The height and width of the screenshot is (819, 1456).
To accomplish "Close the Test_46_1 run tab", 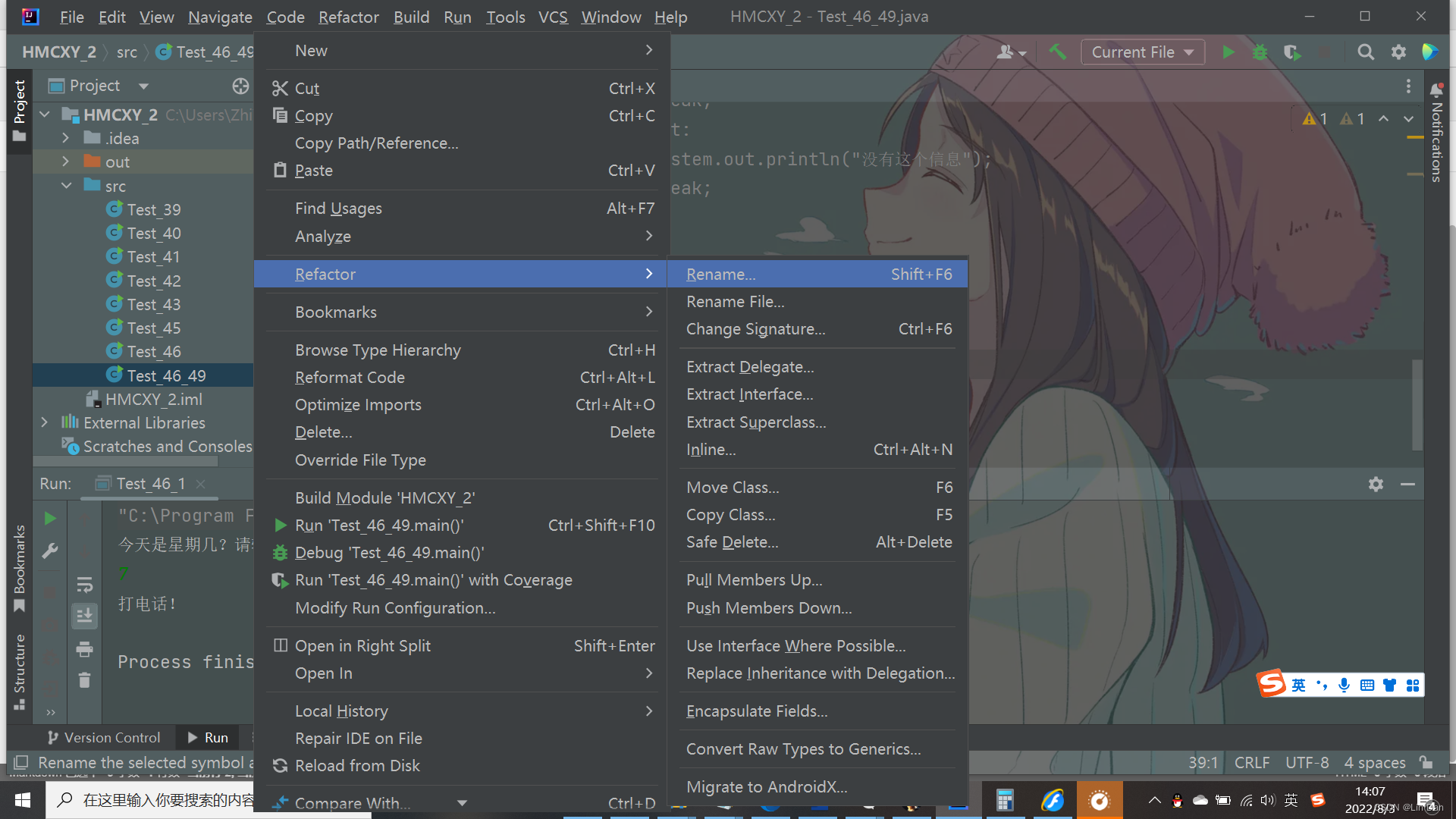I will tap(201, 484).
